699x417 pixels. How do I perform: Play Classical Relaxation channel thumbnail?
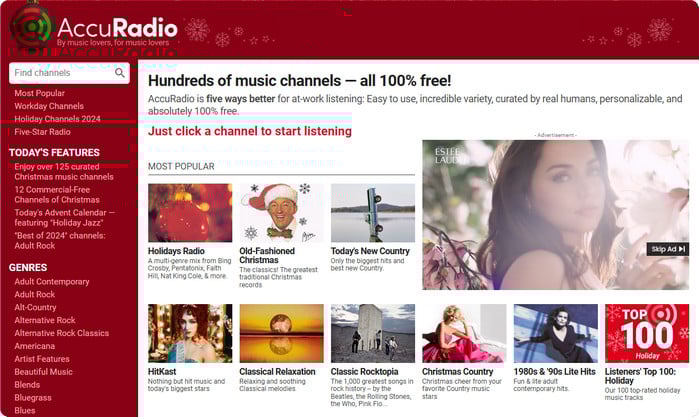point(281,333)
